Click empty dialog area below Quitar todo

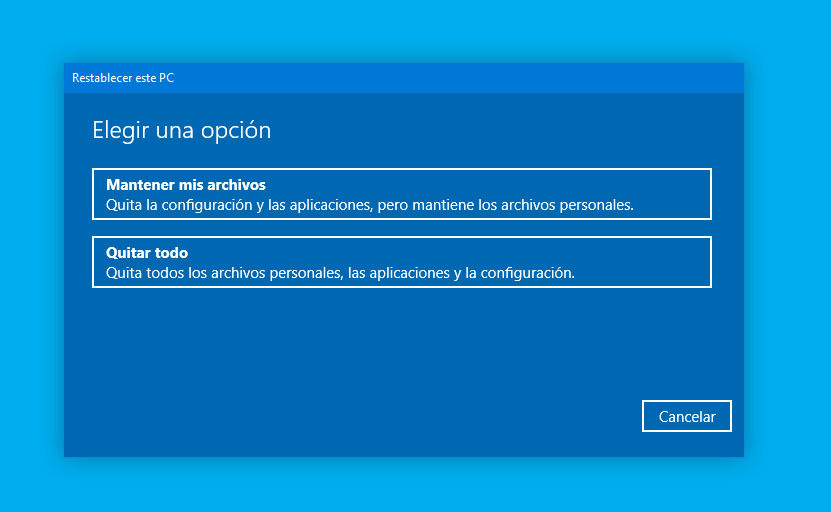[400, 340]
